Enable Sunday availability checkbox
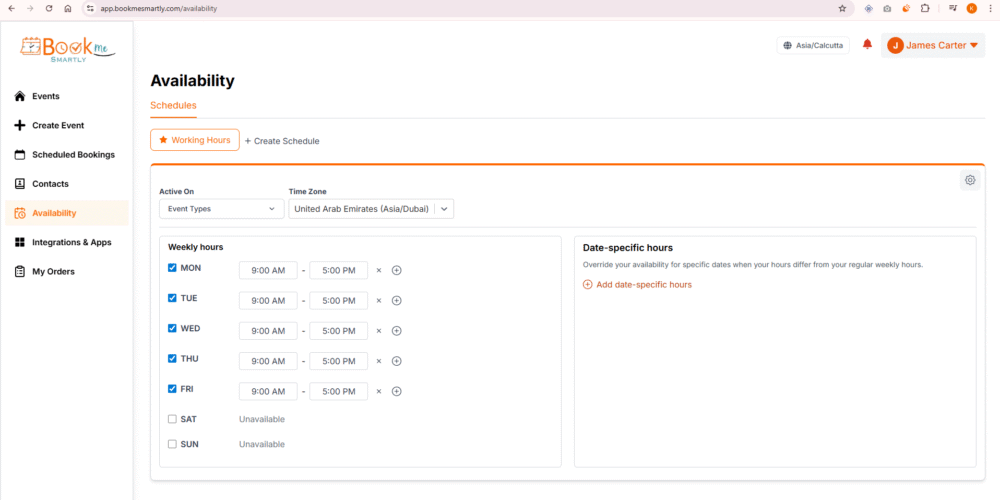Viewport: 1000px width, 500px height. pos(172,444)
